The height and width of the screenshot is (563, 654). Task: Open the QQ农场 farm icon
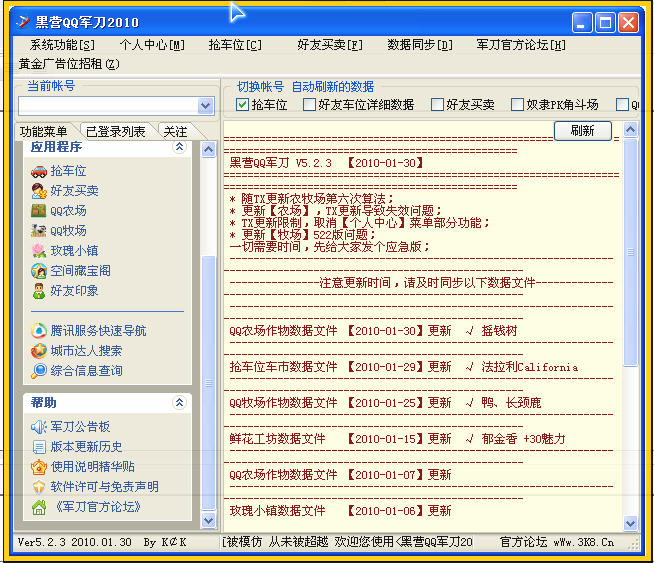coord(39,211)
